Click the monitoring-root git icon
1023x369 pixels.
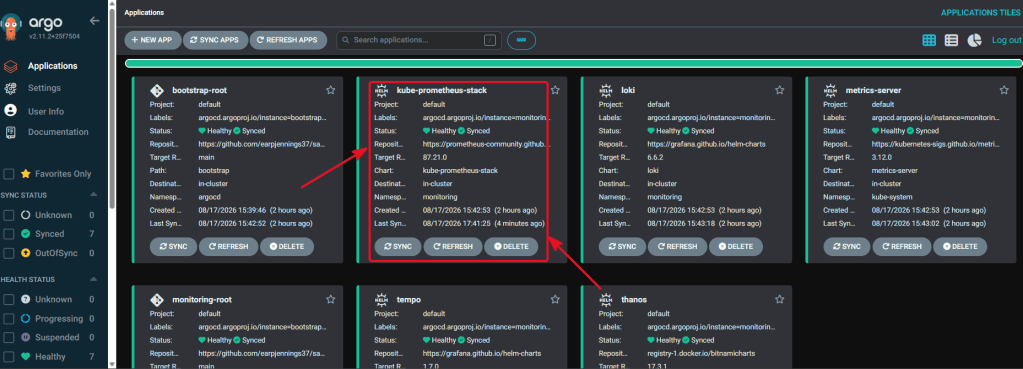click(x=156, y=300)
